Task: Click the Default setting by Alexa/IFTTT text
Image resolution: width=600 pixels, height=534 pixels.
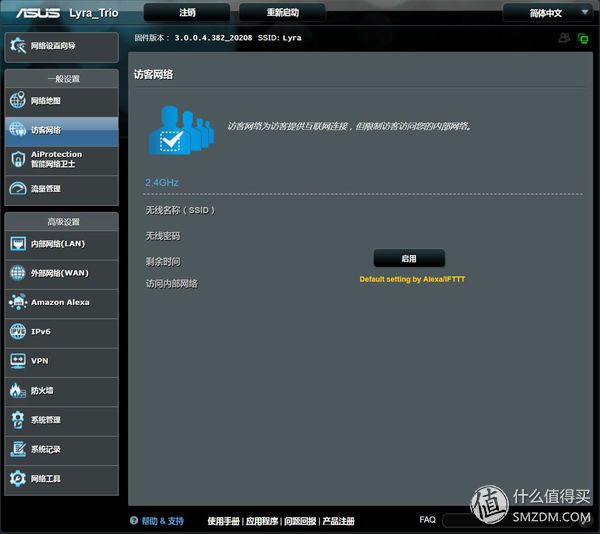Action: coord(412,279)
